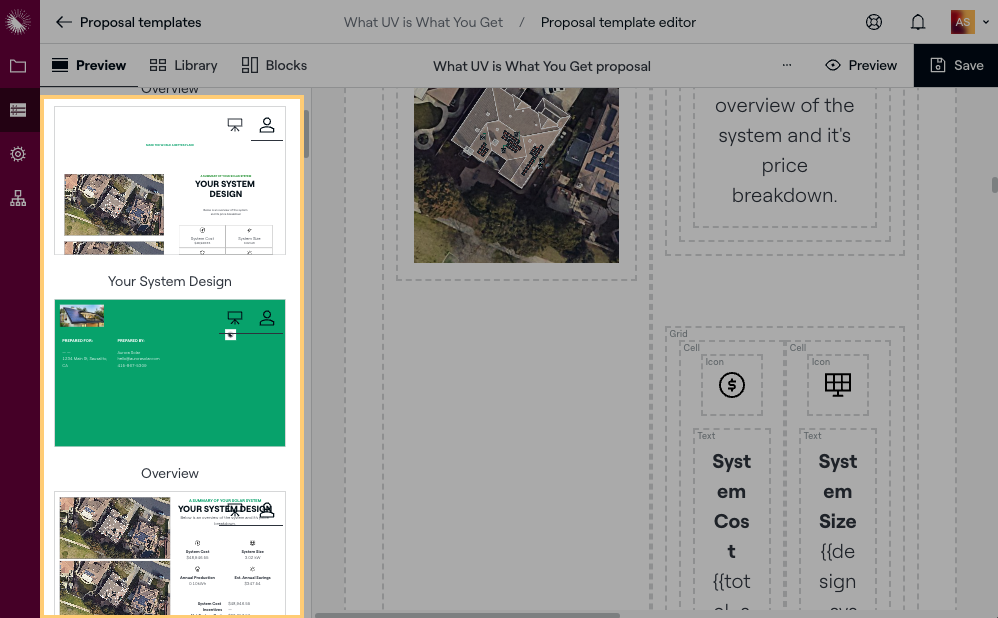Click the Save button
The image size is (998, 618).
tap(956, 65)
